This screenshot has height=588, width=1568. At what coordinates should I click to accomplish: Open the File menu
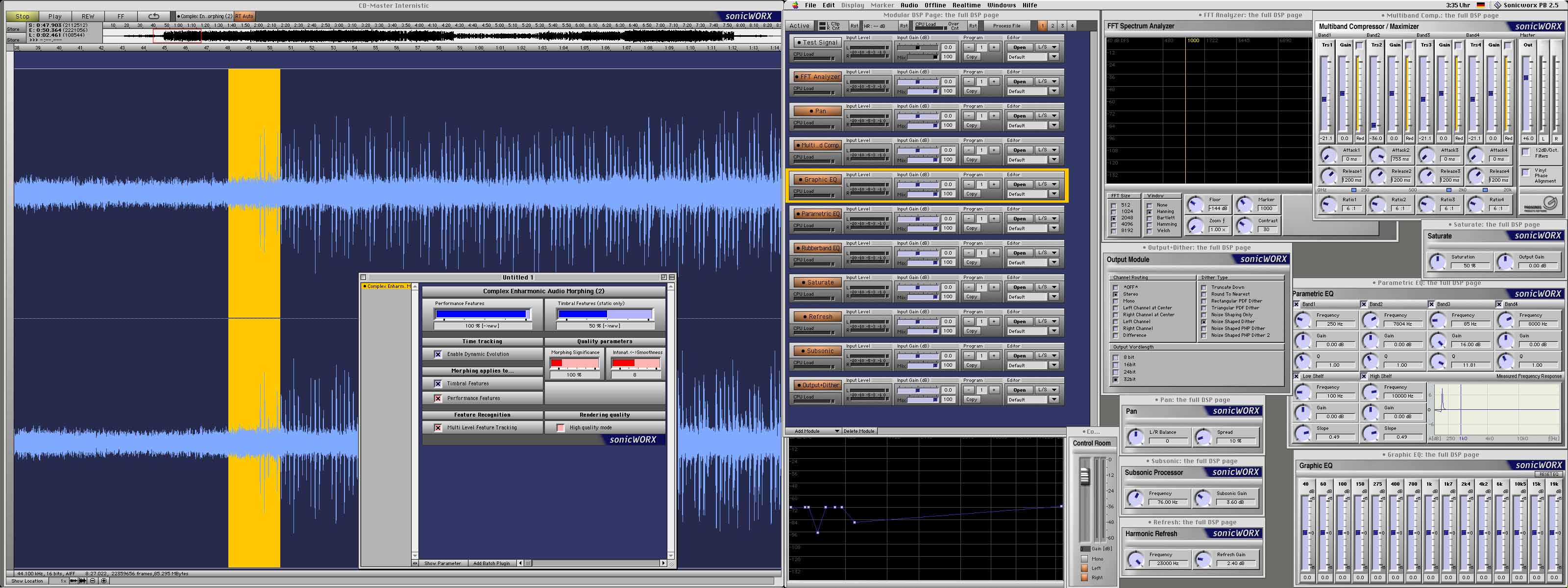[810, 5]
